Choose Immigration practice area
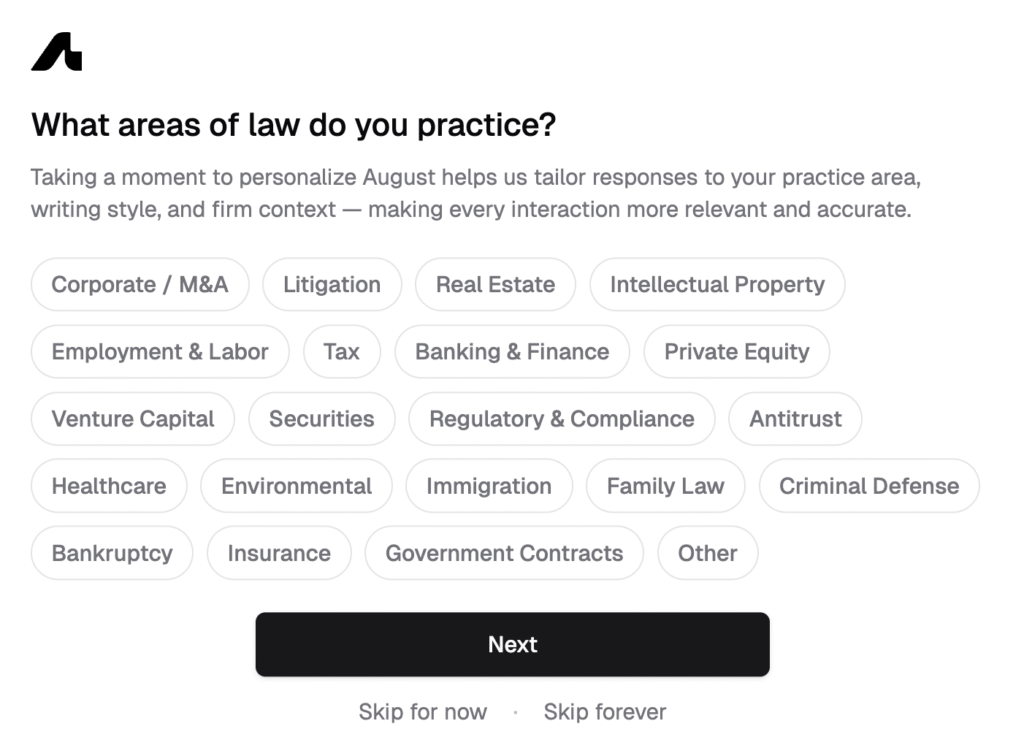The width and height of the screenshot is (1024, 748). coord(489,486)
